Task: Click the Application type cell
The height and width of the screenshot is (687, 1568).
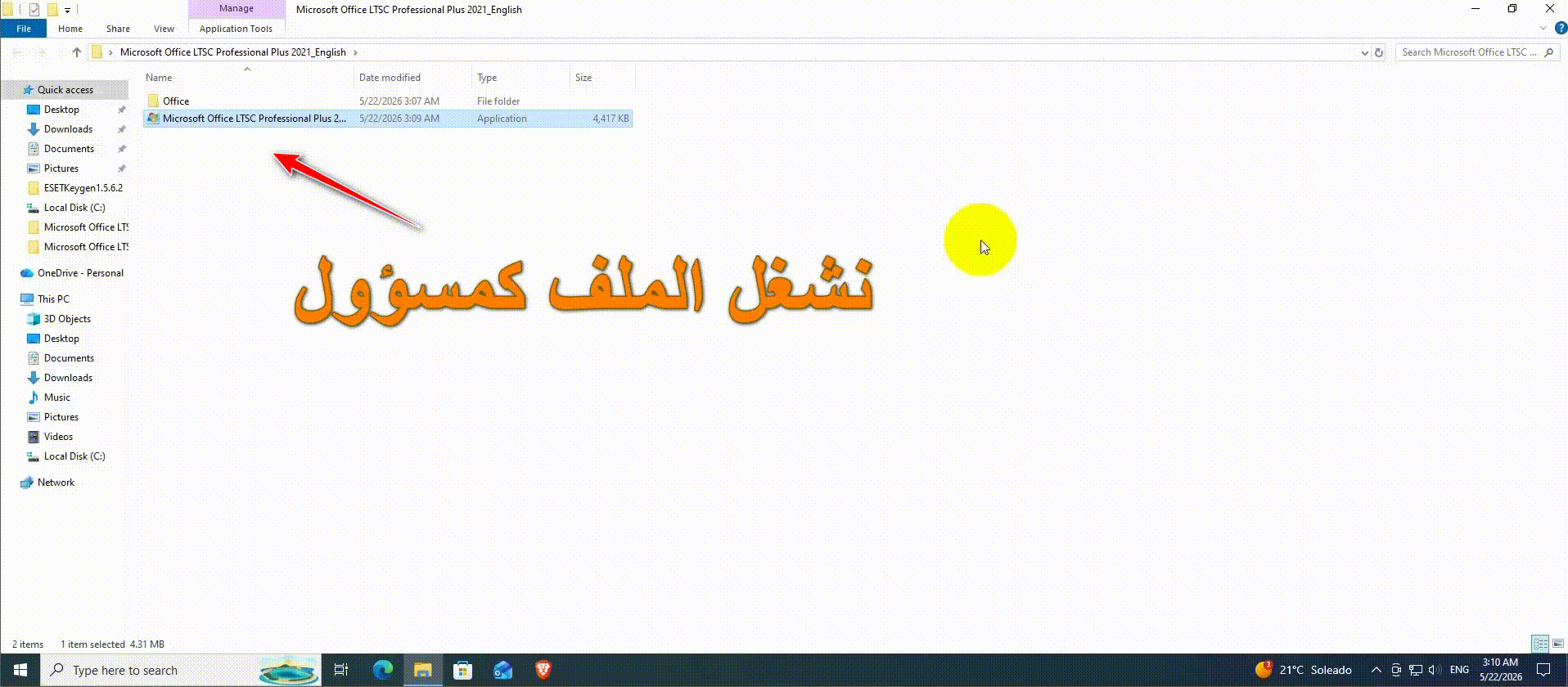Action: pyautogui.click(x=502, y=119)
